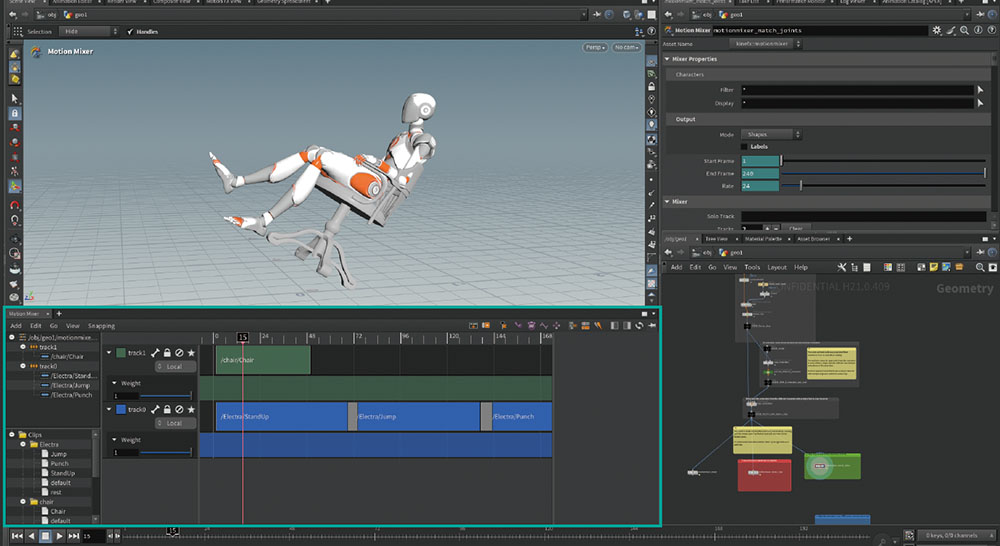
Task: Click the lock icon on track1
Action: pos(167,353)
